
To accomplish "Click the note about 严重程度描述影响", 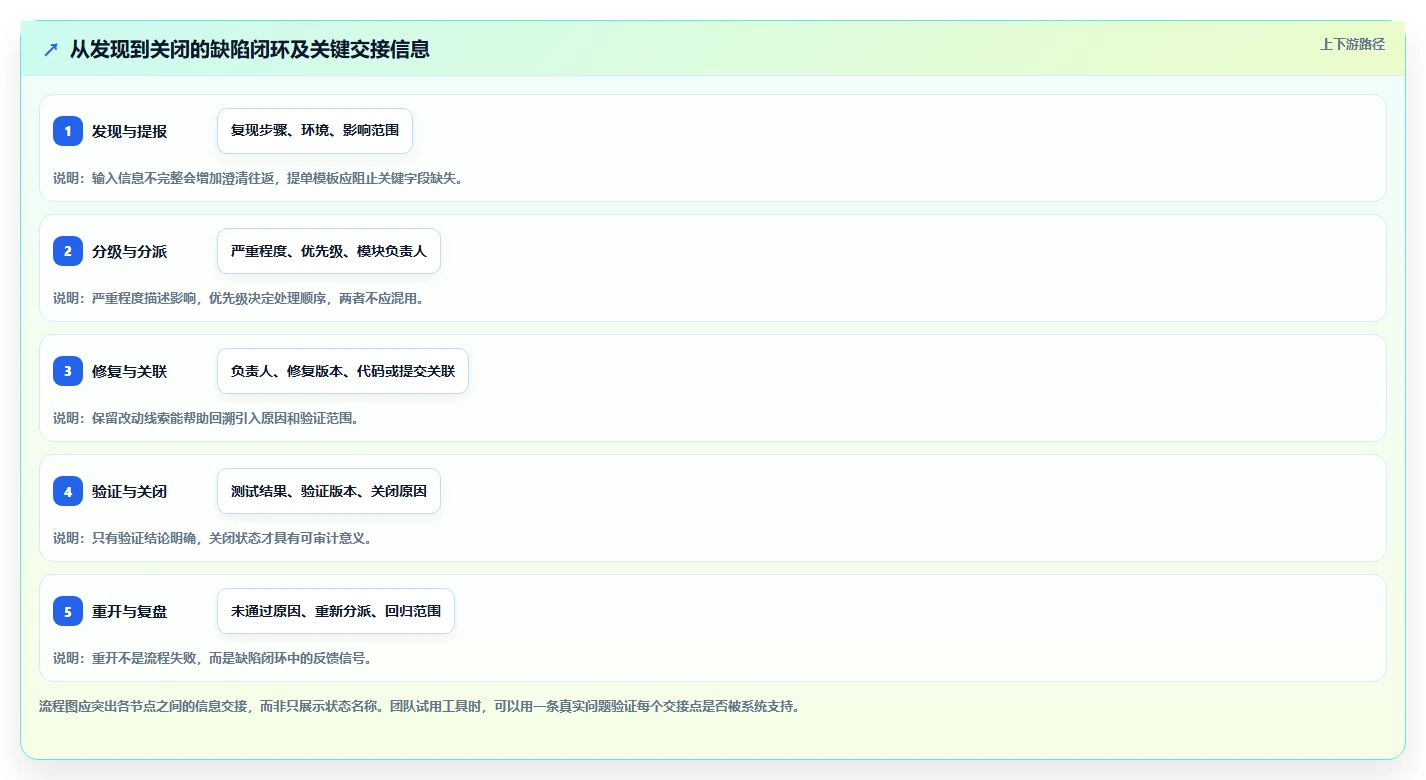I will pyautogui.click(x=239, y=298).
